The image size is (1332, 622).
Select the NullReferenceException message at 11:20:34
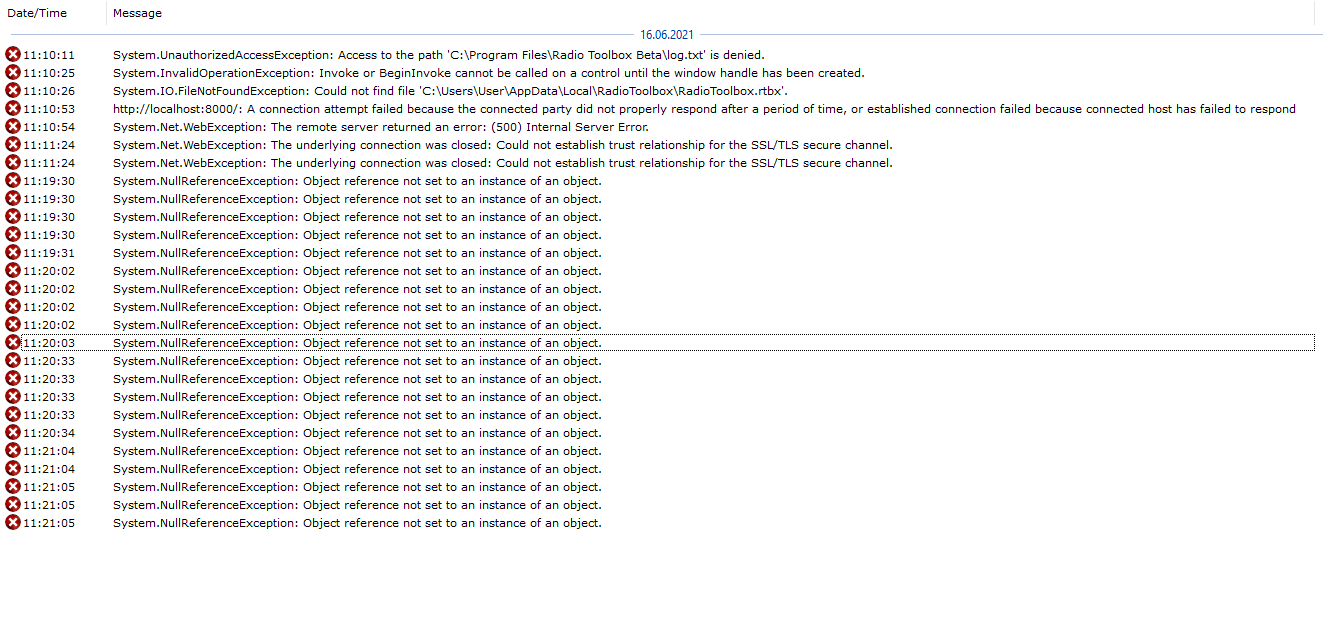tap(357, 433)
